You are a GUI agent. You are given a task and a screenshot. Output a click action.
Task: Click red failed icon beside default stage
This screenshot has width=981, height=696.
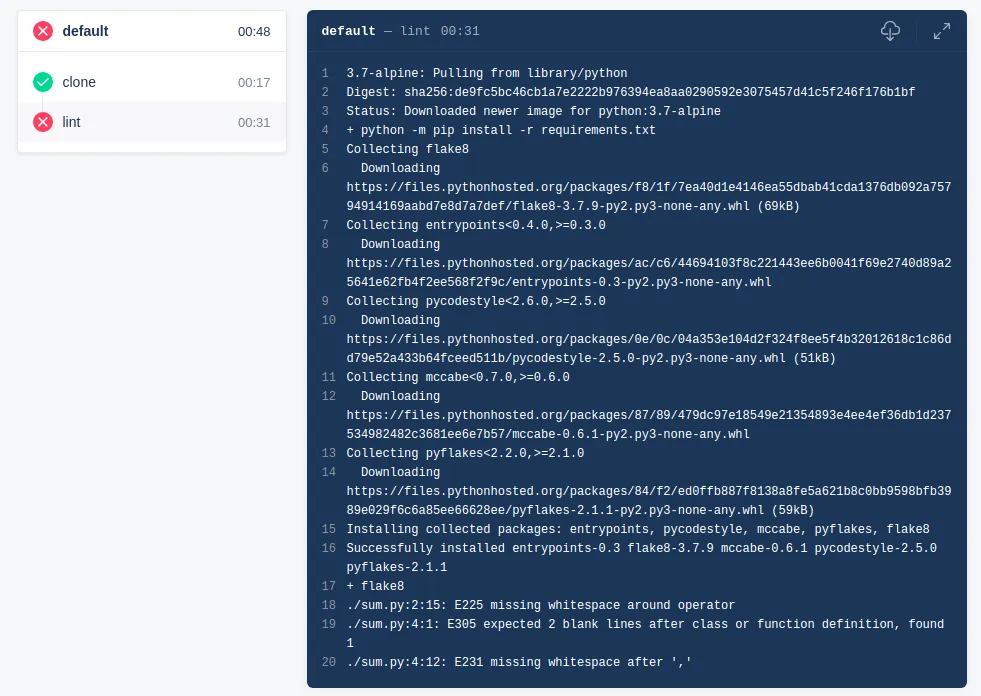tap(43, 31)
